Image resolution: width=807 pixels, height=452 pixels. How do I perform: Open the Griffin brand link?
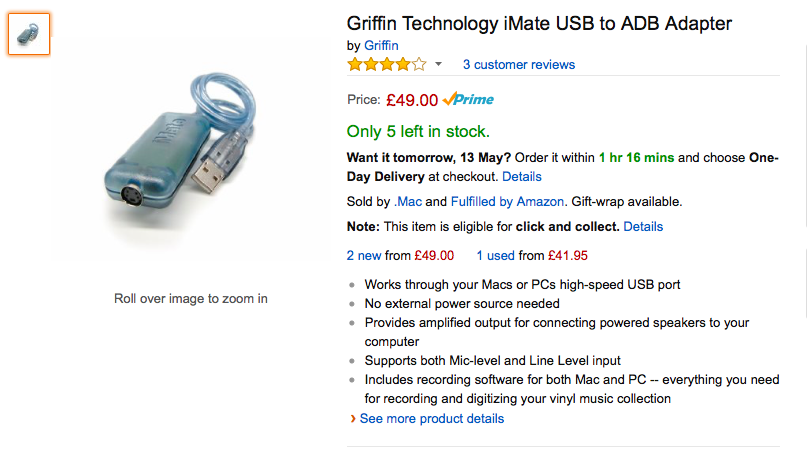381,46
